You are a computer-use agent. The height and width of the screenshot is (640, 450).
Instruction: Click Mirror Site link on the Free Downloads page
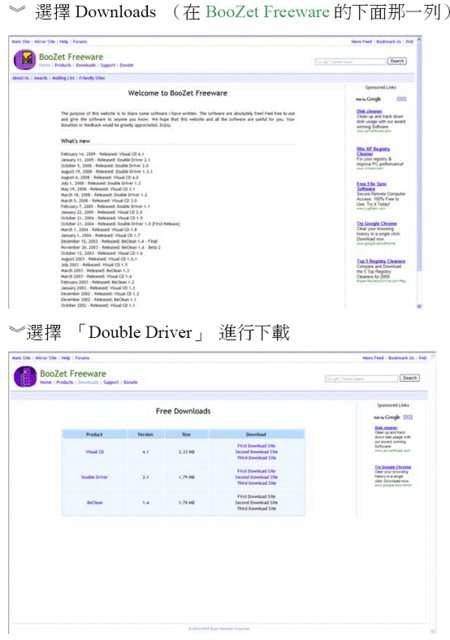pos(46,358)
